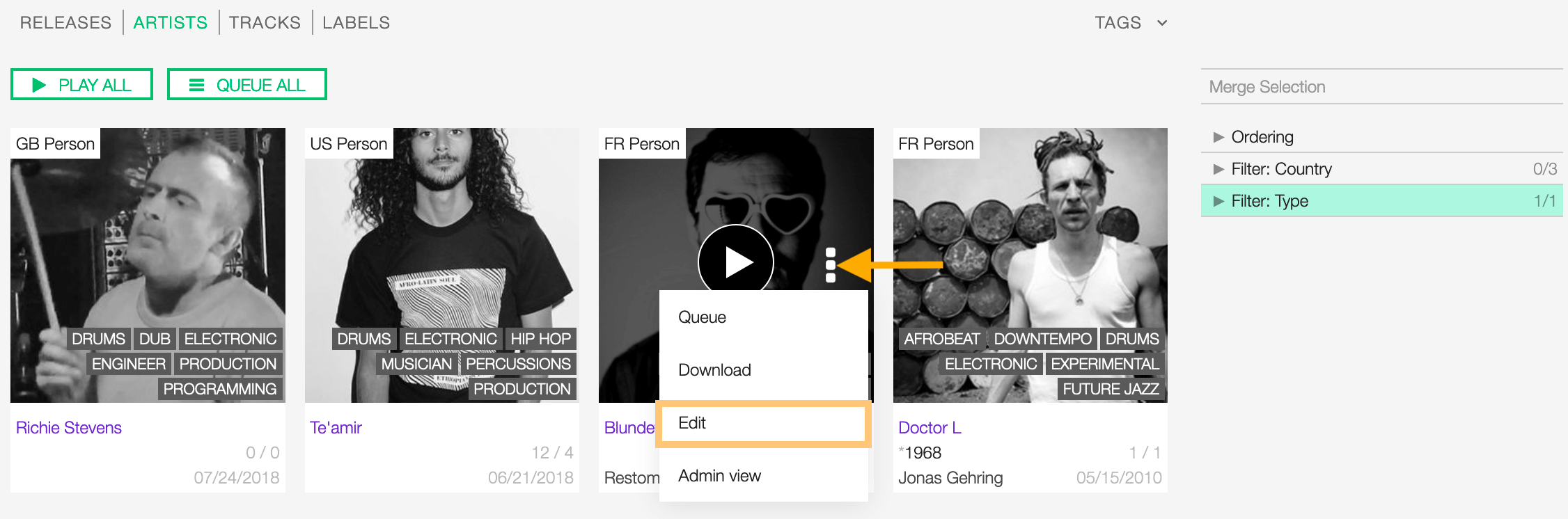This screenshot has width=1568, height=519.
Task: Open the TAGS dropdown chevron
Action: point(1162,23)
